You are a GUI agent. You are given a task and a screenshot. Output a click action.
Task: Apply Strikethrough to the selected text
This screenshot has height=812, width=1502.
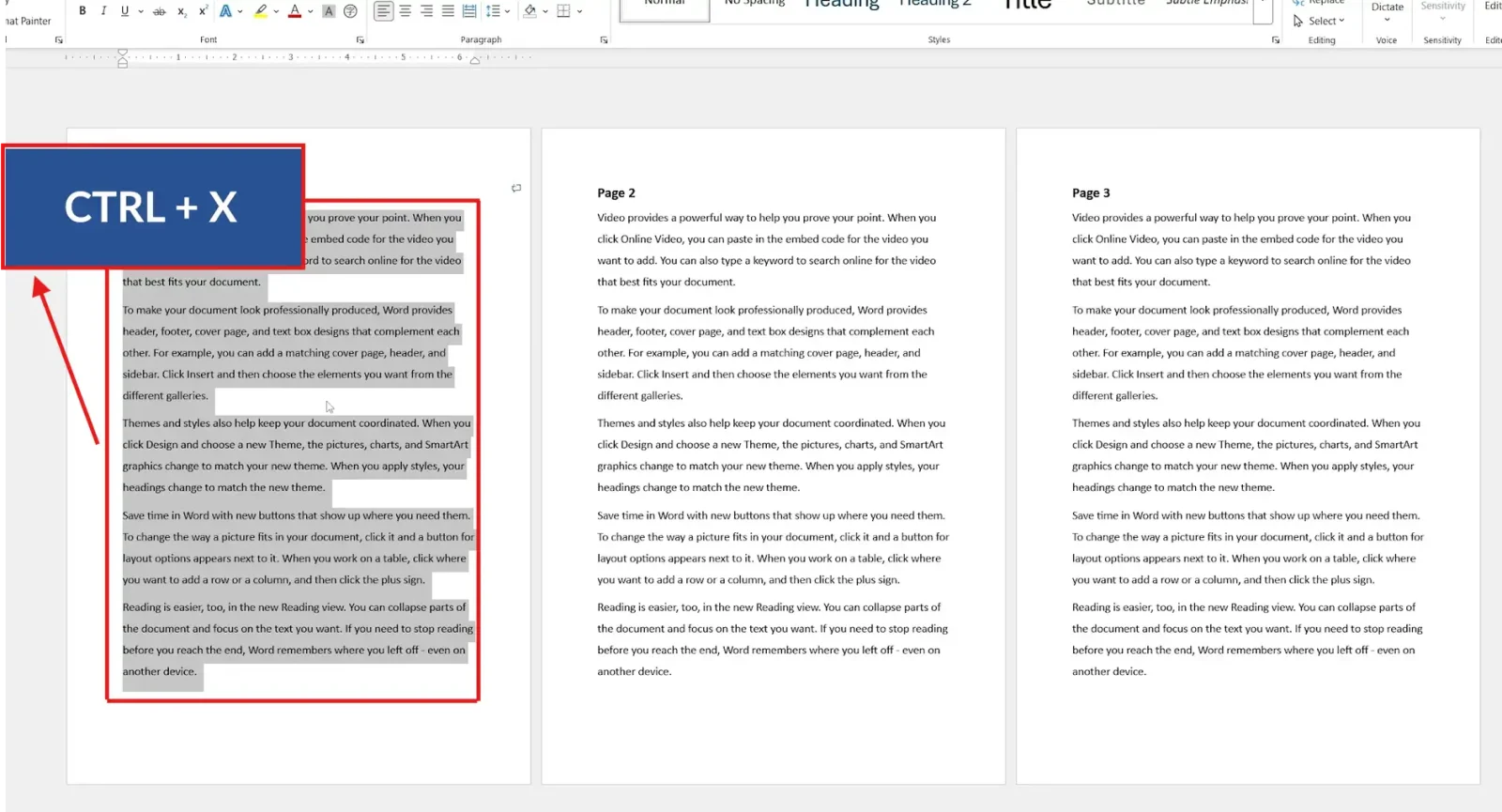tap(160, 11)
